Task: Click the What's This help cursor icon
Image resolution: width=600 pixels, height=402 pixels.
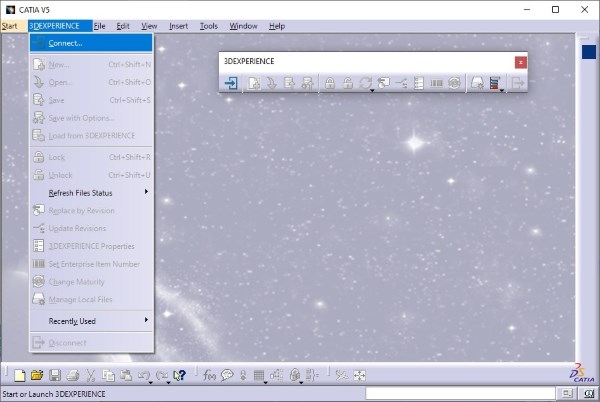Action: point(179,375)
